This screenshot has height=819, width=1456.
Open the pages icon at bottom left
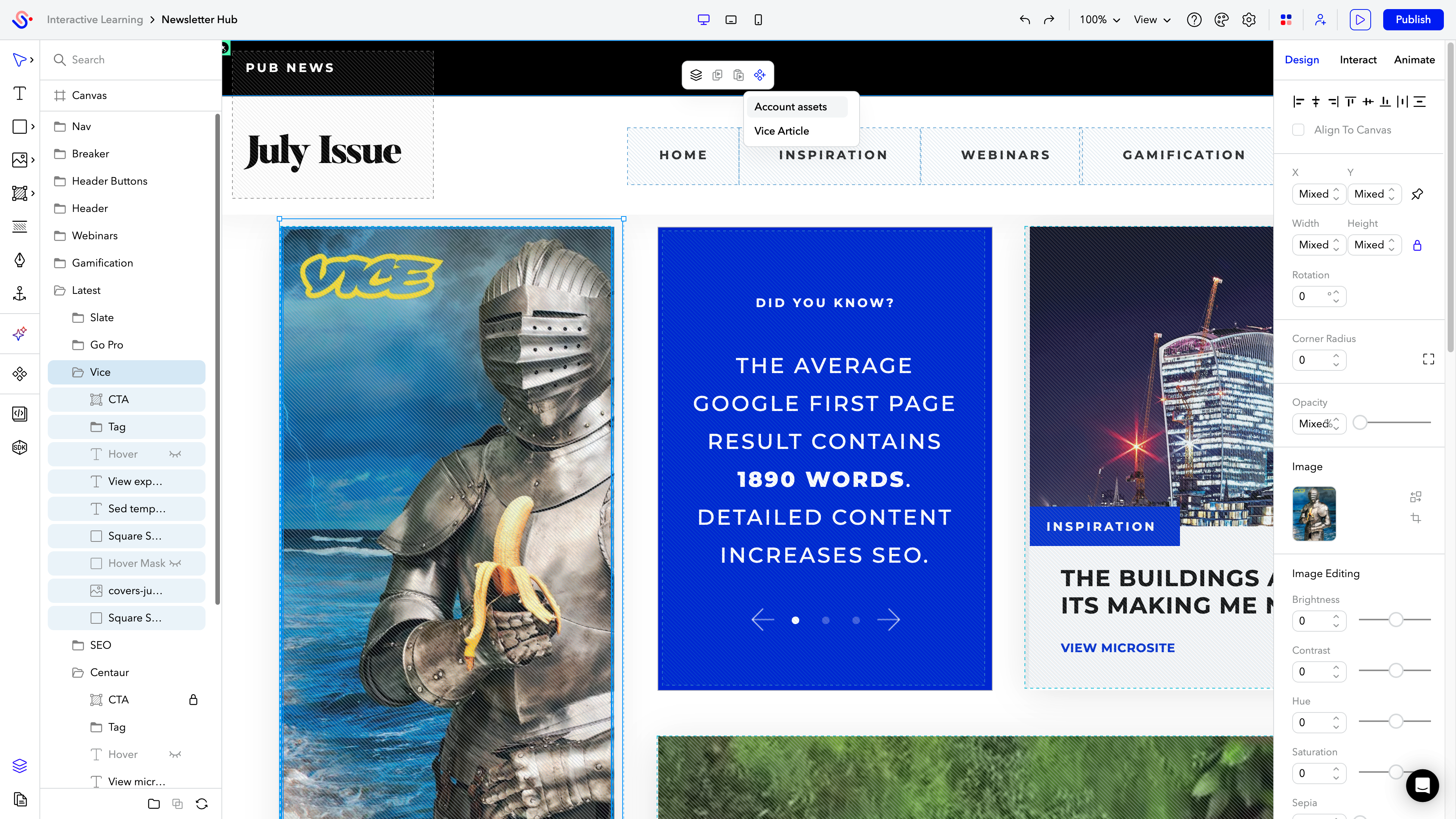[x=19, y=799]
